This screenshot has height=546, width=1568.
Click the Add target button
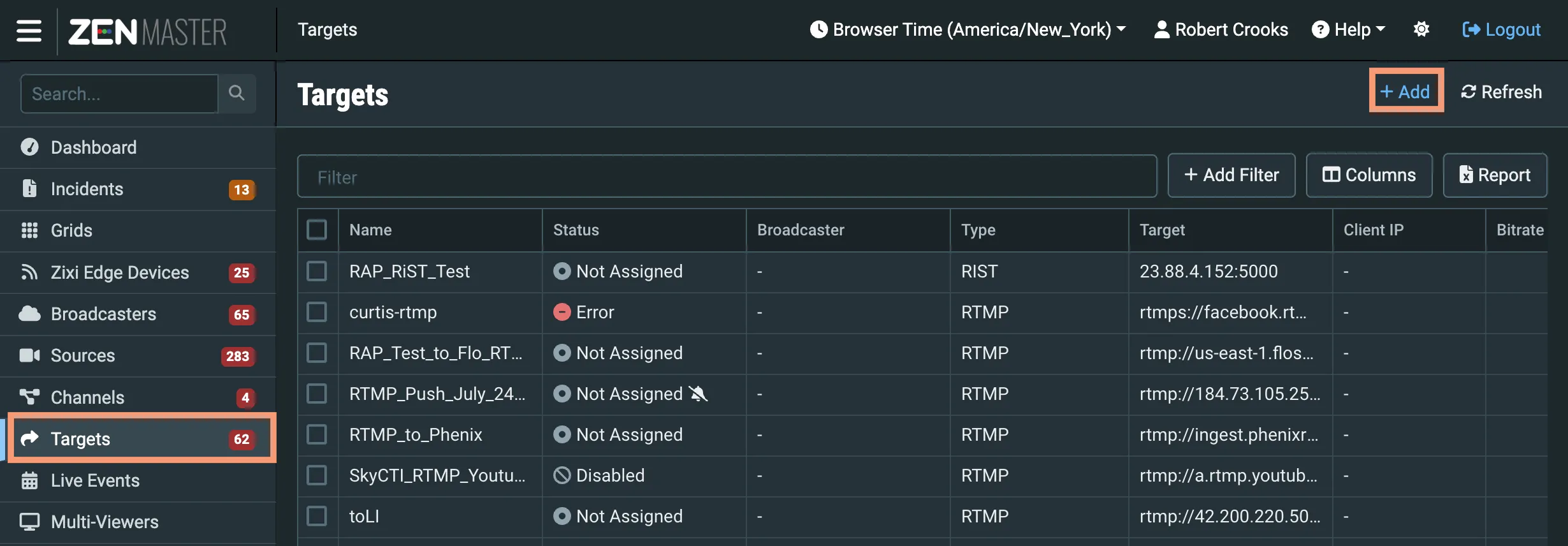pyautogui.click(x=1406, y=91)
